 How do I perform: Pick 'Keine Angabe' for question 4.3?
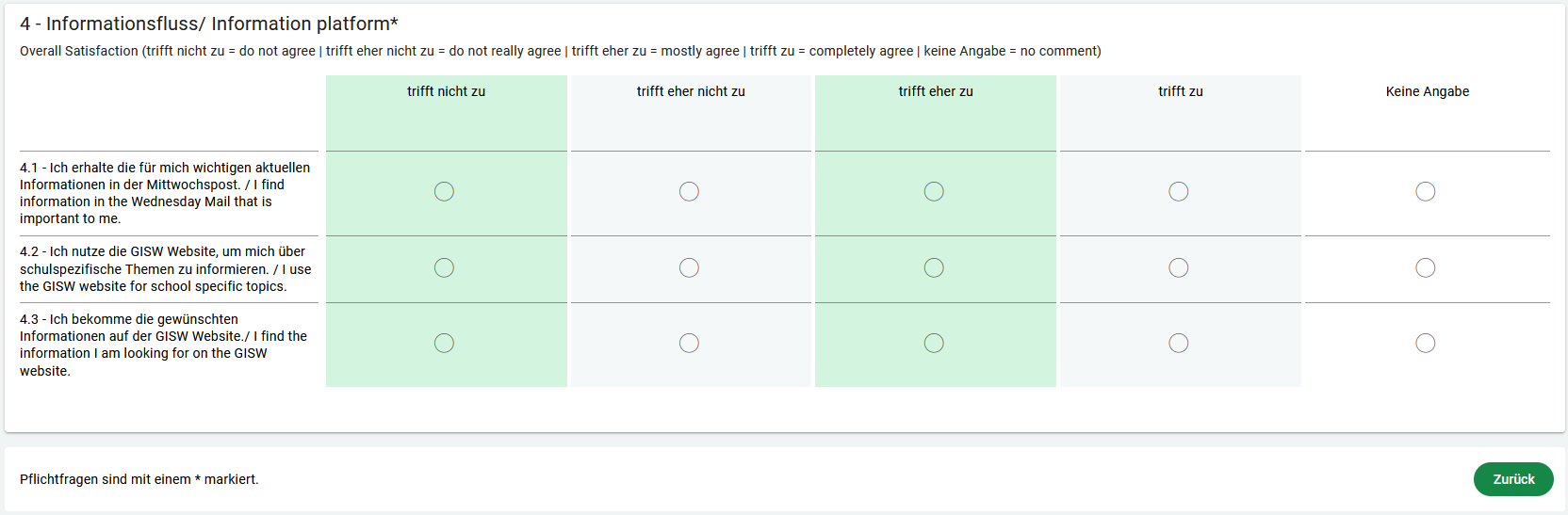[1426, 344]
